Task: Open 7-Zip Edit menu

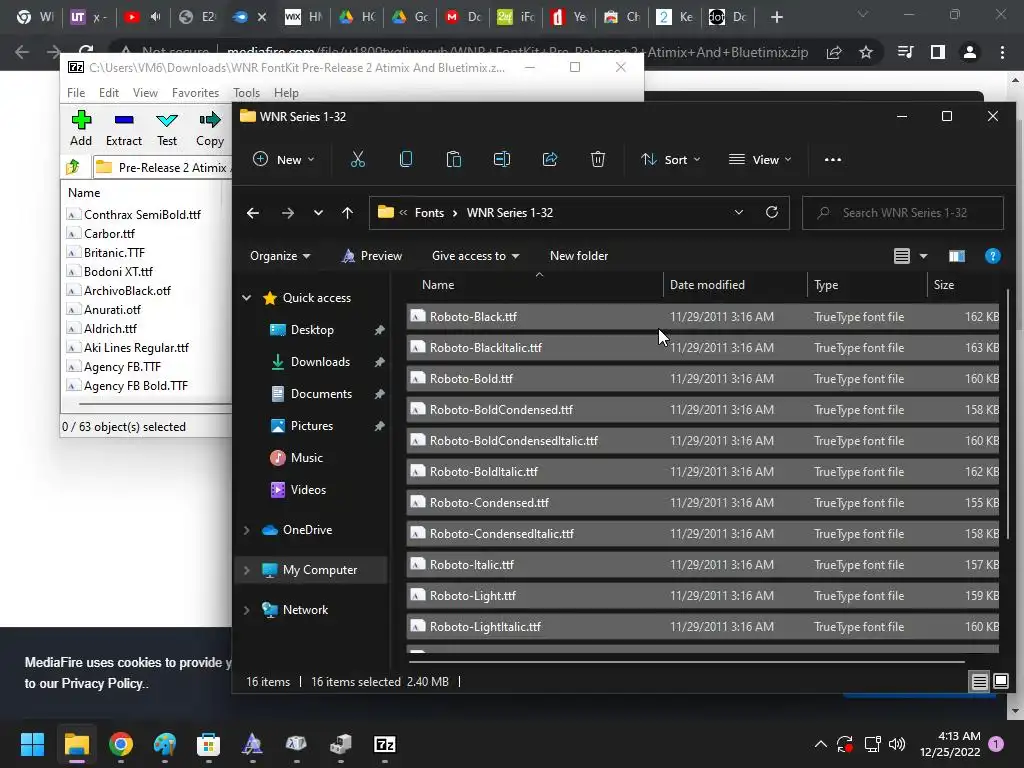Action: 108,93
